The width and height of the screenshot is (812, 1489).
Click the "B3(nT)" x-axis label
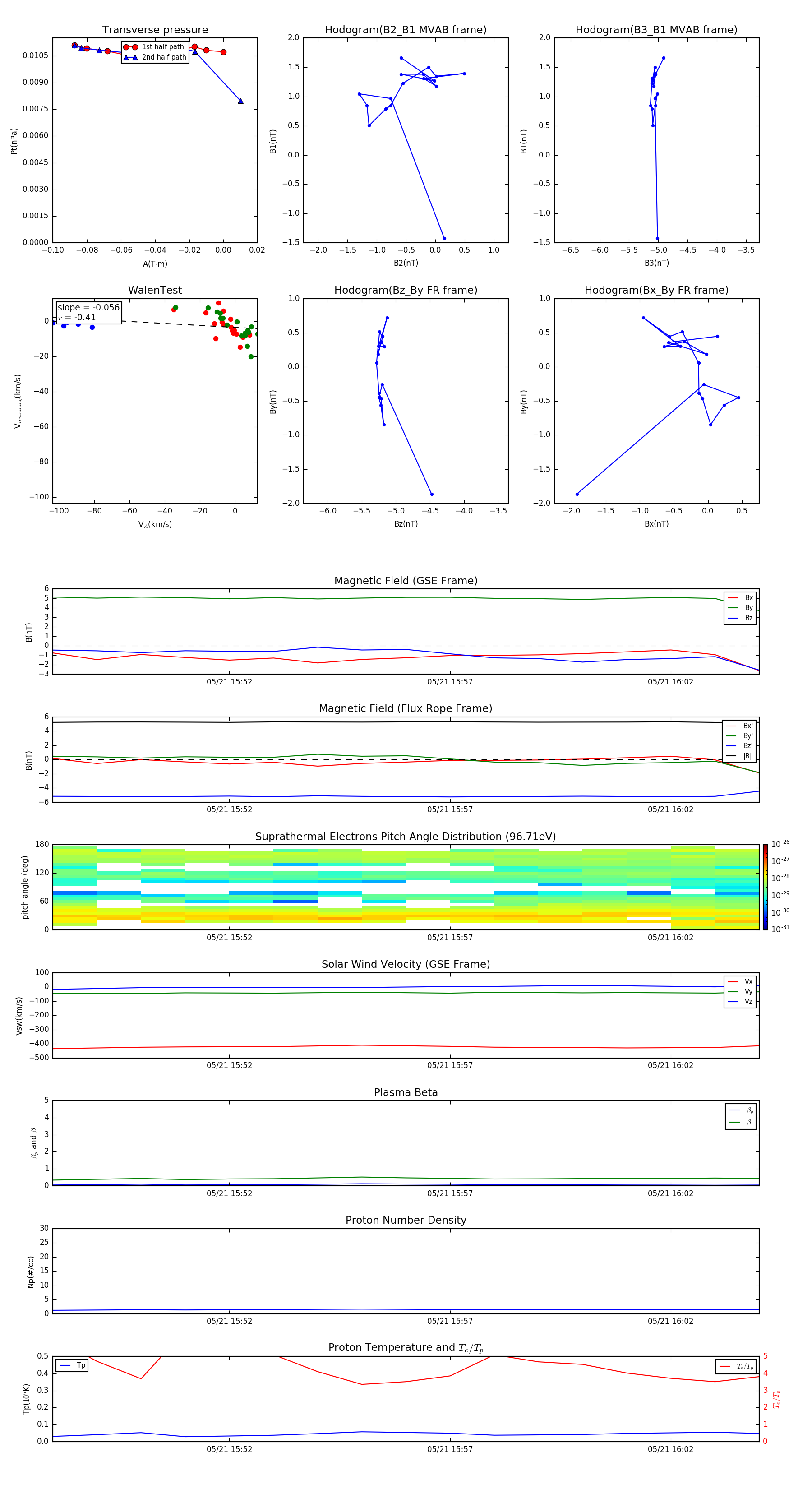pyautogui.click(x=656, y=263)
